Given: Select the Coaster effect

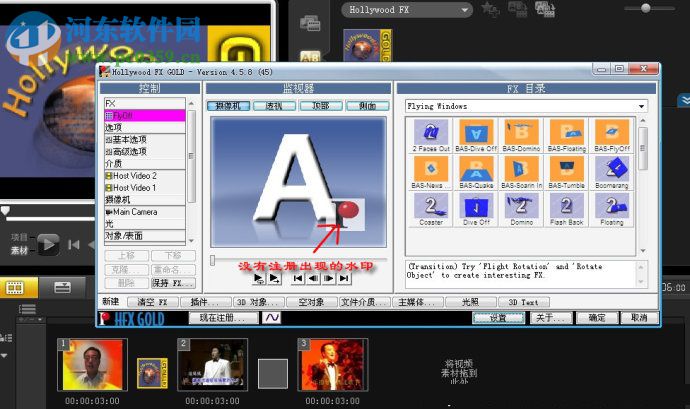Looking at the screenshot, I should (431, 209).
